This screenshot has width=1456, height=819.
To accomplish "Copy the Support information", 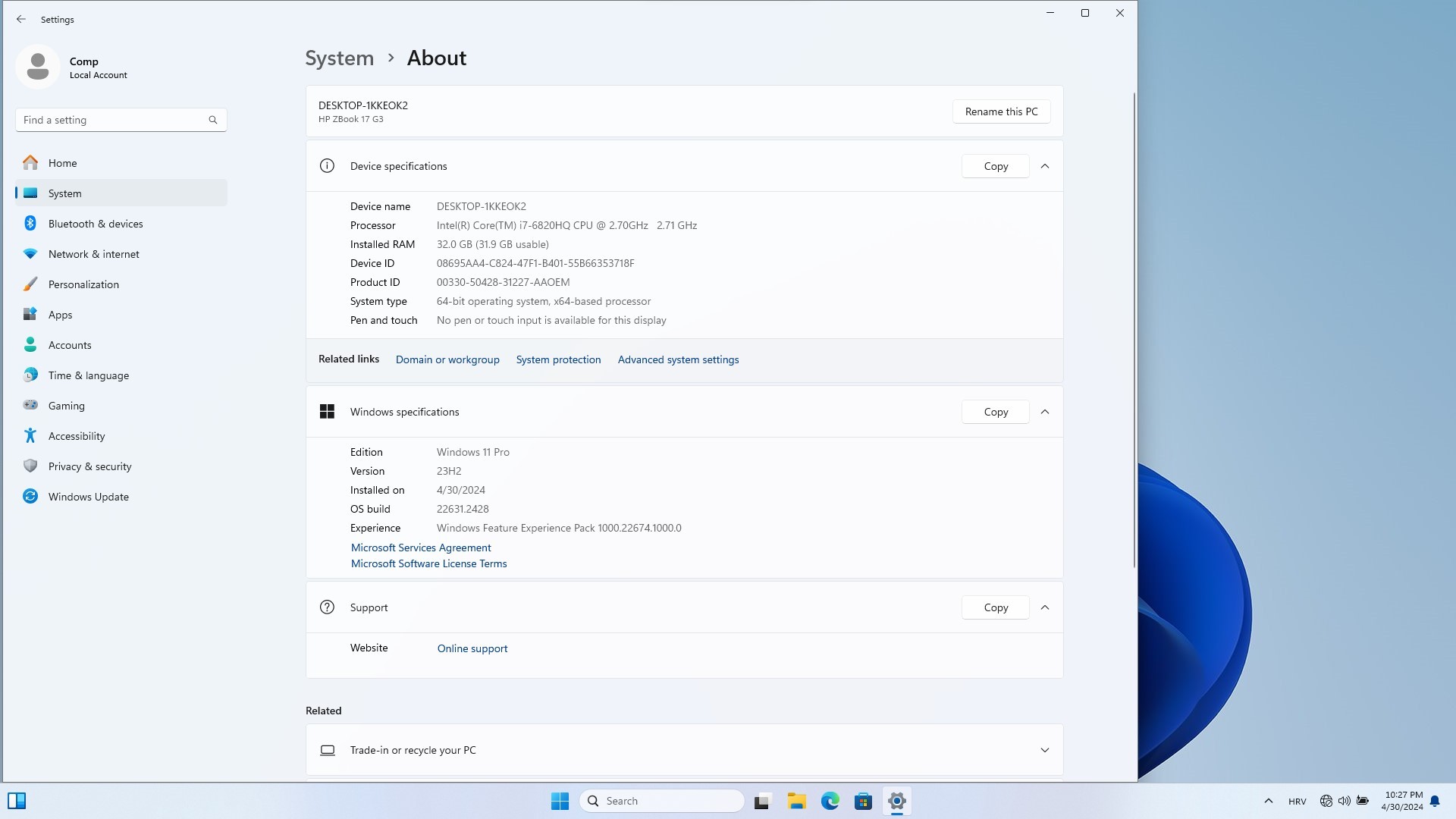I will coord(996,607).
